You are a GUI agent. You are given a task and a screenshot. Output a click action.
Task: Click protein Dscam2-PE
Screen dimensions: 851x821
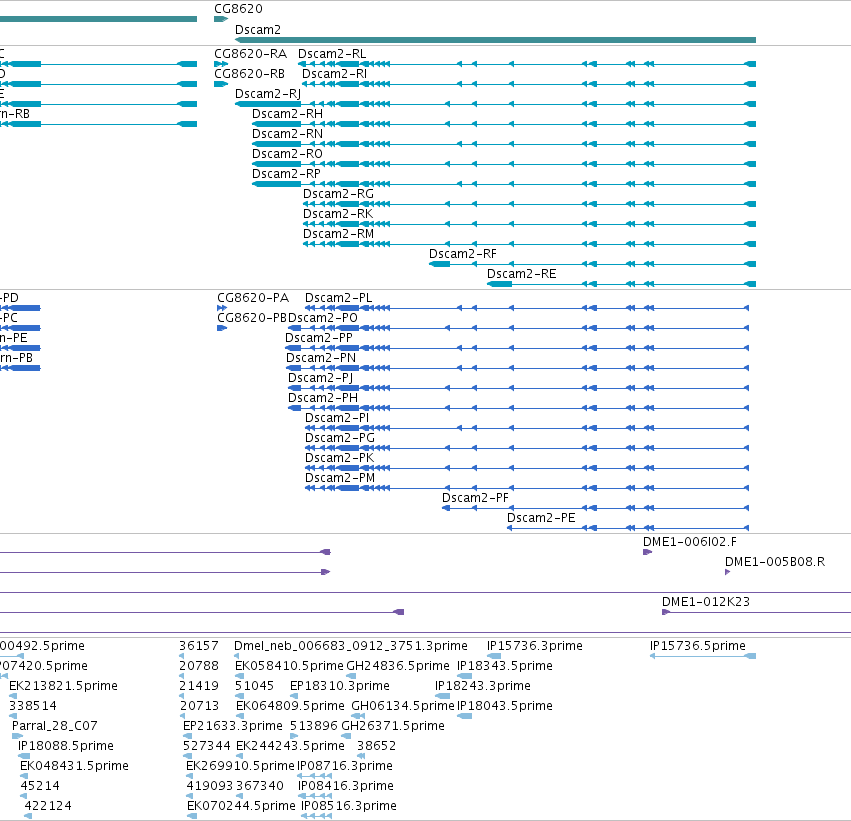click(628, 529)
